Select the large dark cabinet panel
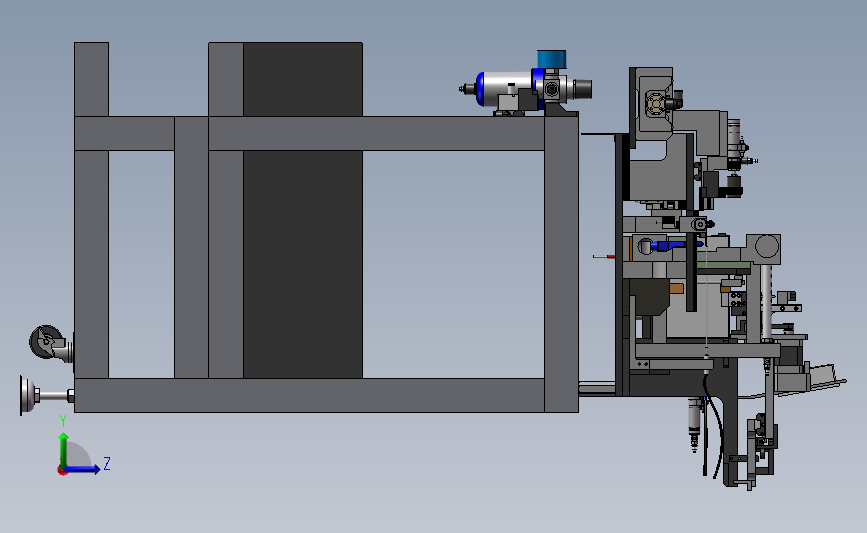Screen dimensions: 867x533 (303, 210)
